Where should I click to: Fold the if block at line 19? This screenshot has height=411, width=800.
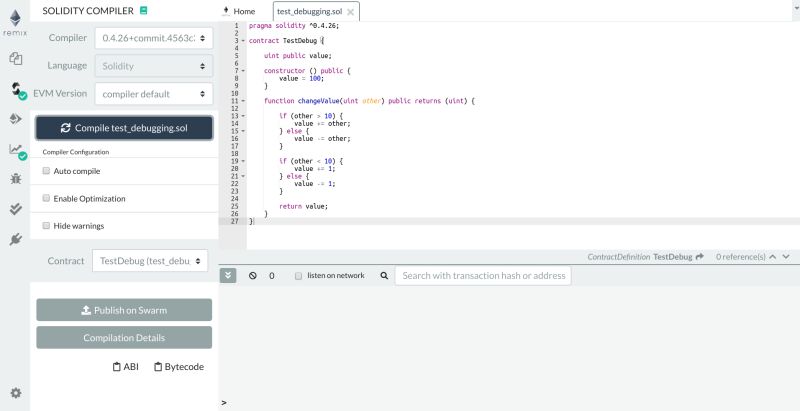pyautogui.click(x=243, y=161)
